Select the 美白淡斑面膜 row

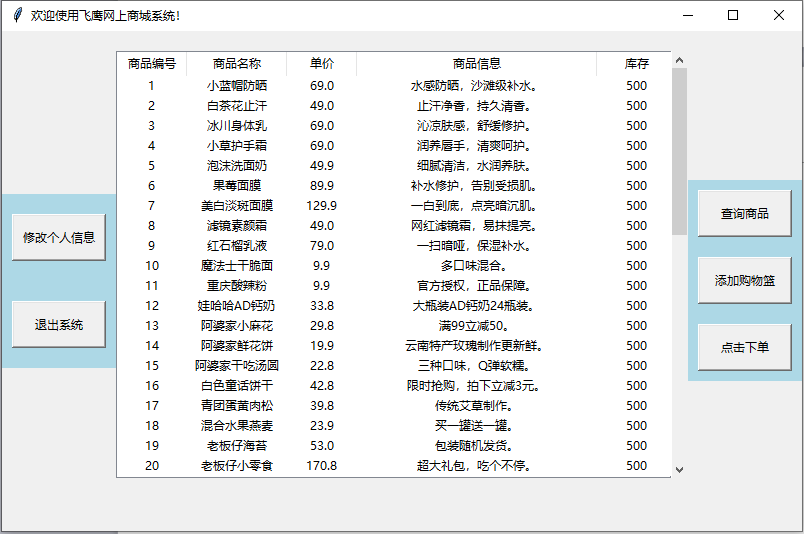394,206
